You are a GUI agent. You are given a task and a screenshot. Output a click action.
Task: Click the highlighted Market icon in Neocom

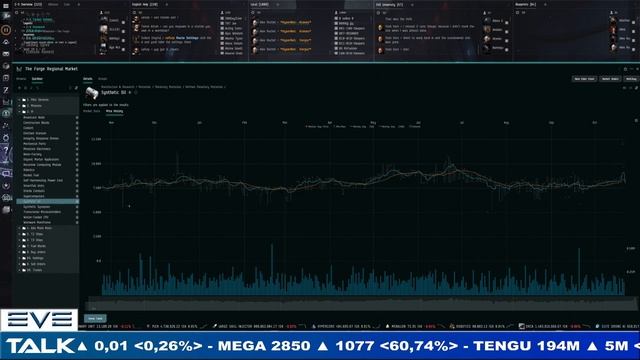click(x=6, y=113)
